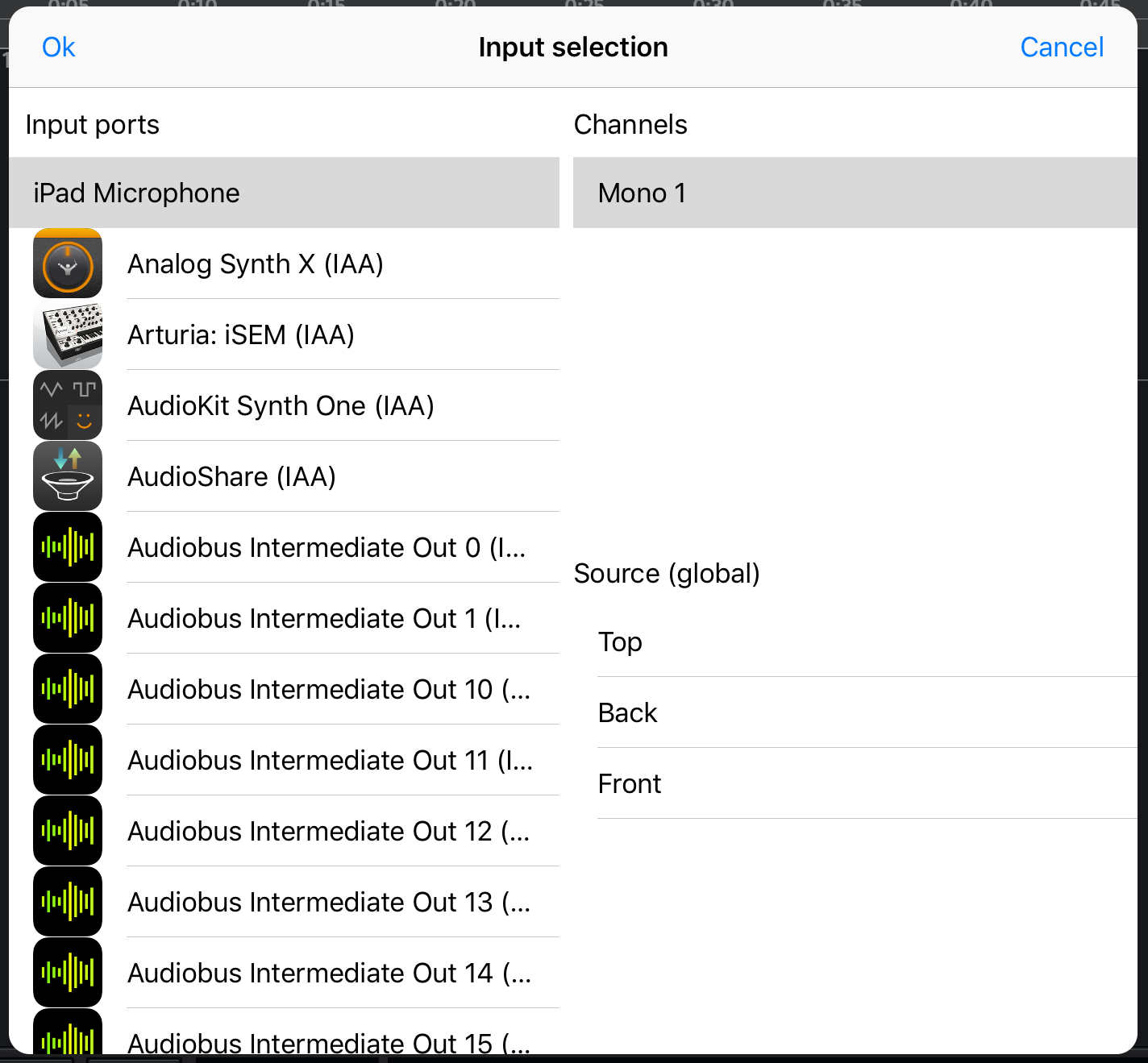Click the AudioShare speaker icon
The height and width of the screenshot is (1063, 1148).
(68, 476)
